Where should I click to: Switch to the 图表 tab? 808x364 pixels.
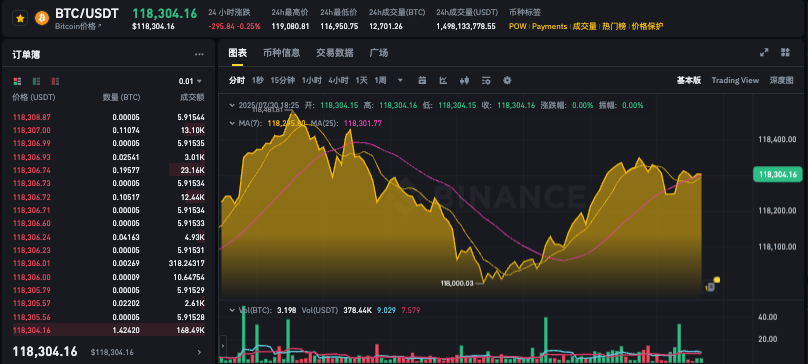pyautogui.click(x=238, y=53)
